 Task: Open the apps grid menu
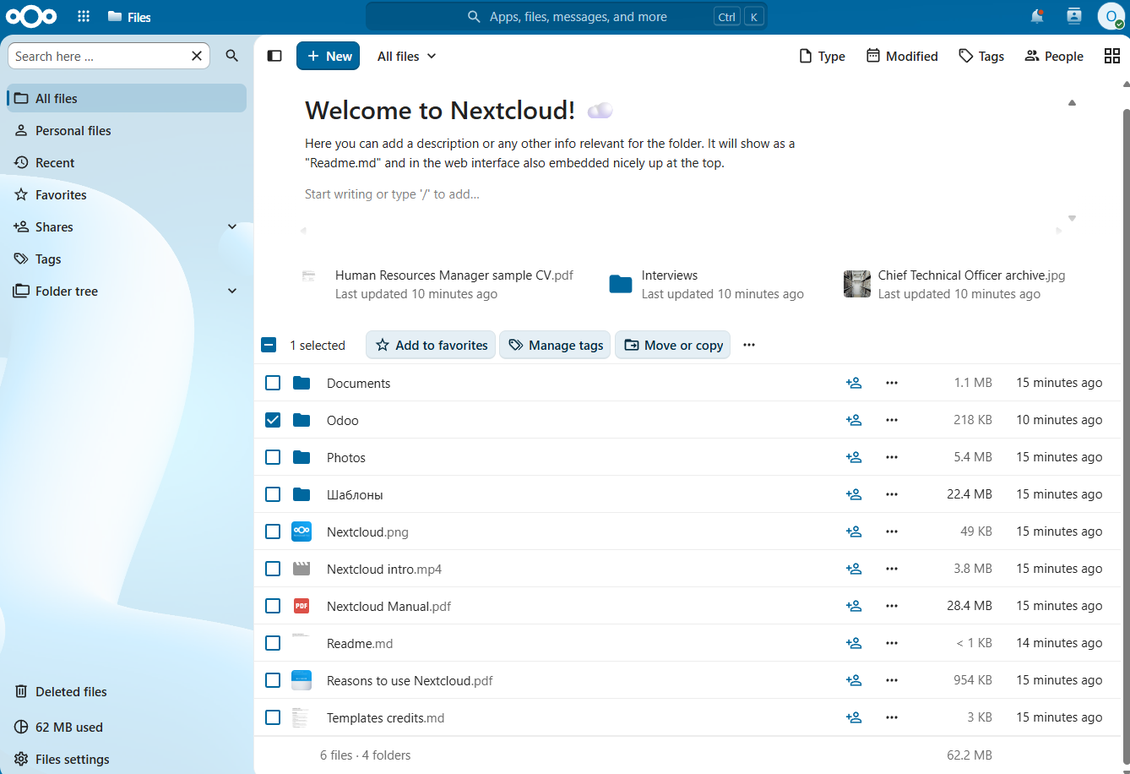point(84,17)
